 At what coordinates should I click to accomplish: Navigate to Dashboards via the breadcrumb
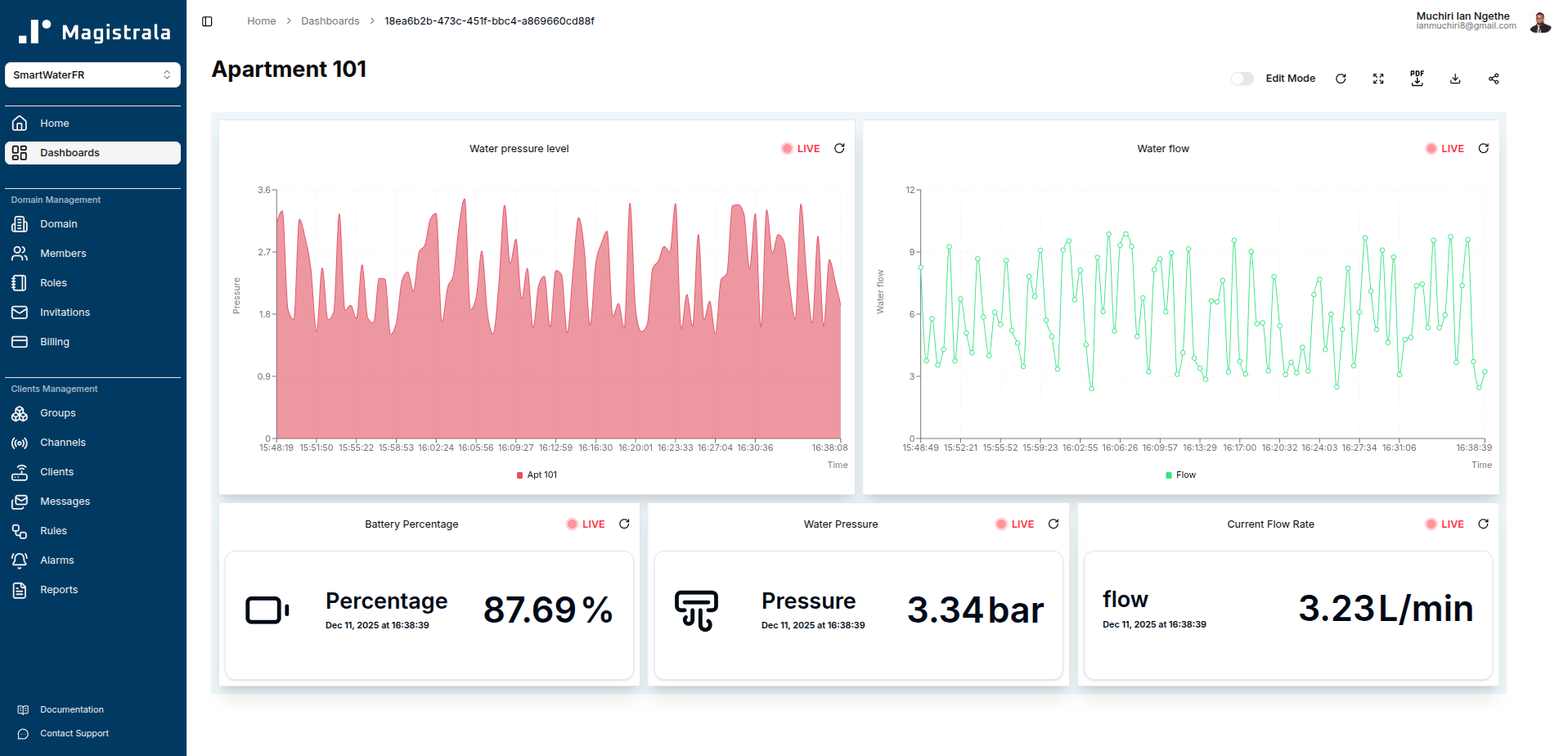(330, 20)
